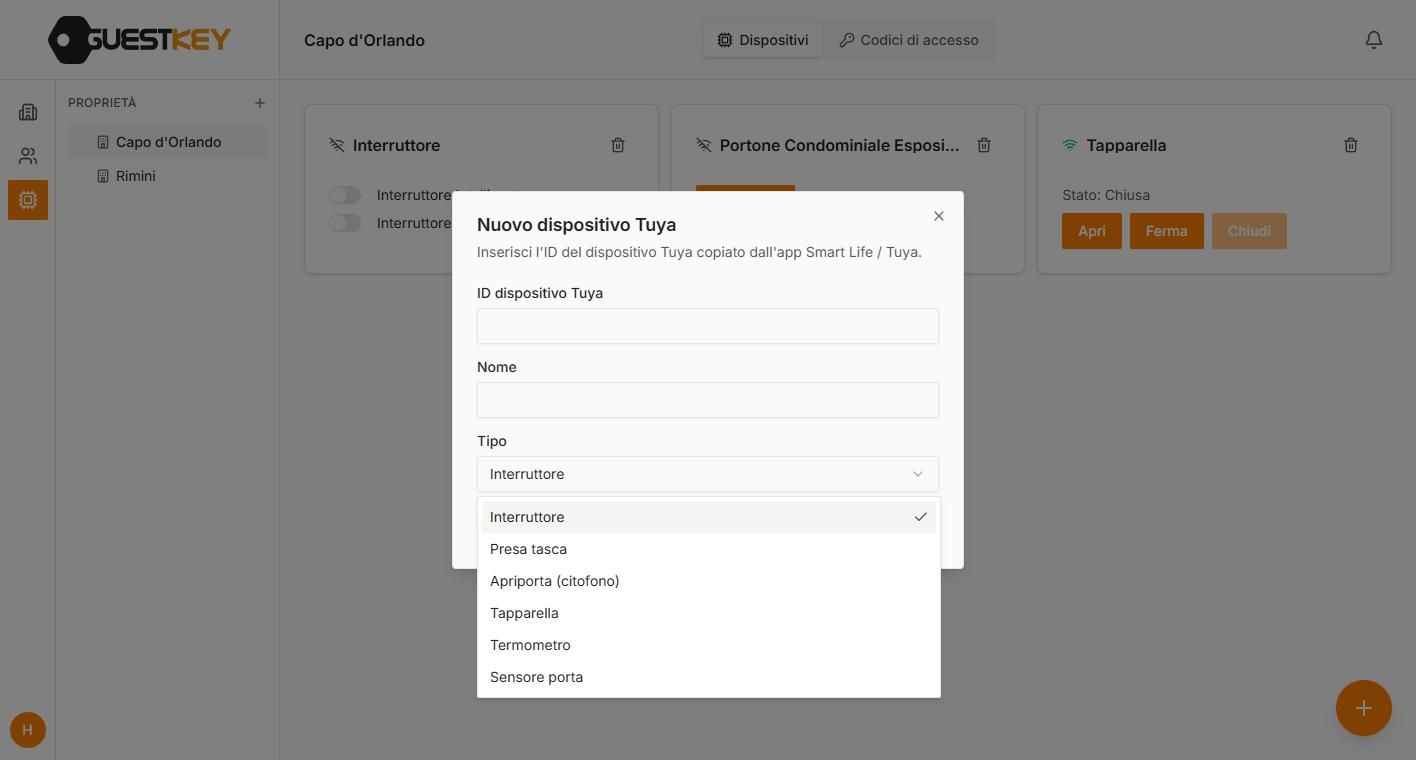The width and height of the screenshot is (1416, 760).
Task: Toggle the second Interruttore switch
Action: [345, 223]
